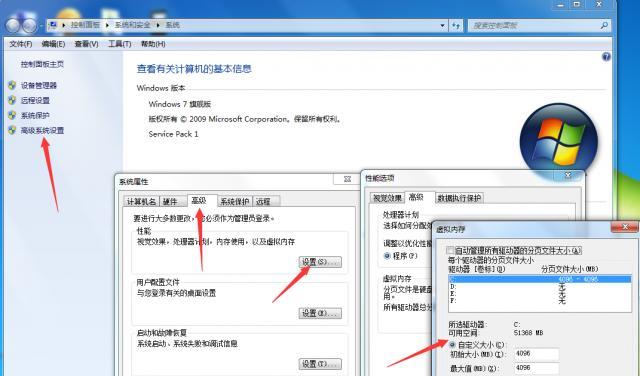Open the 查看(V) menu

pyautogui.click(x=87, y=44)
